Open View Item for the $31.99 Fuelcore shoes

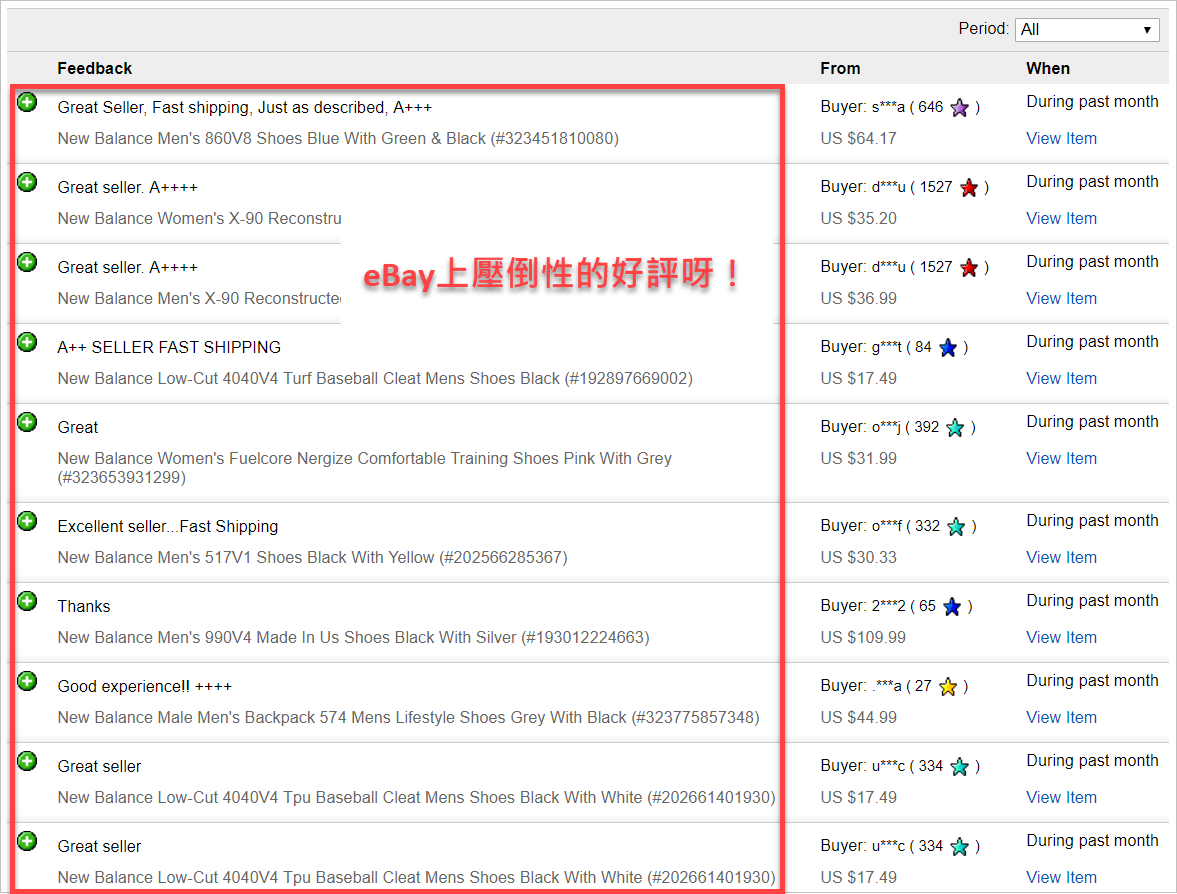1061,459
